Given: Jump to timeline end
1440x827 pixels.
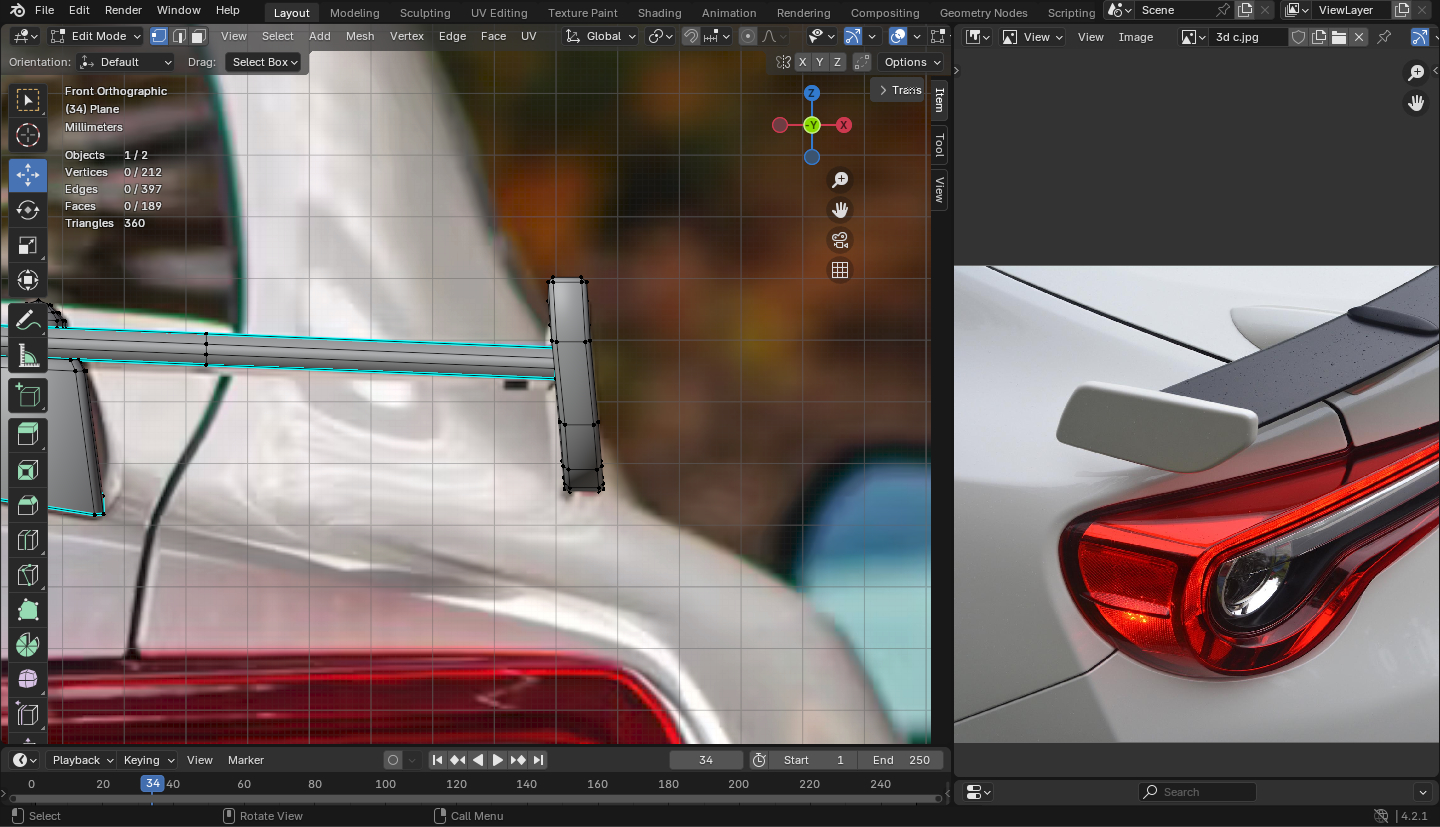Looking at the screenshot, I should (x=538, y=760).
